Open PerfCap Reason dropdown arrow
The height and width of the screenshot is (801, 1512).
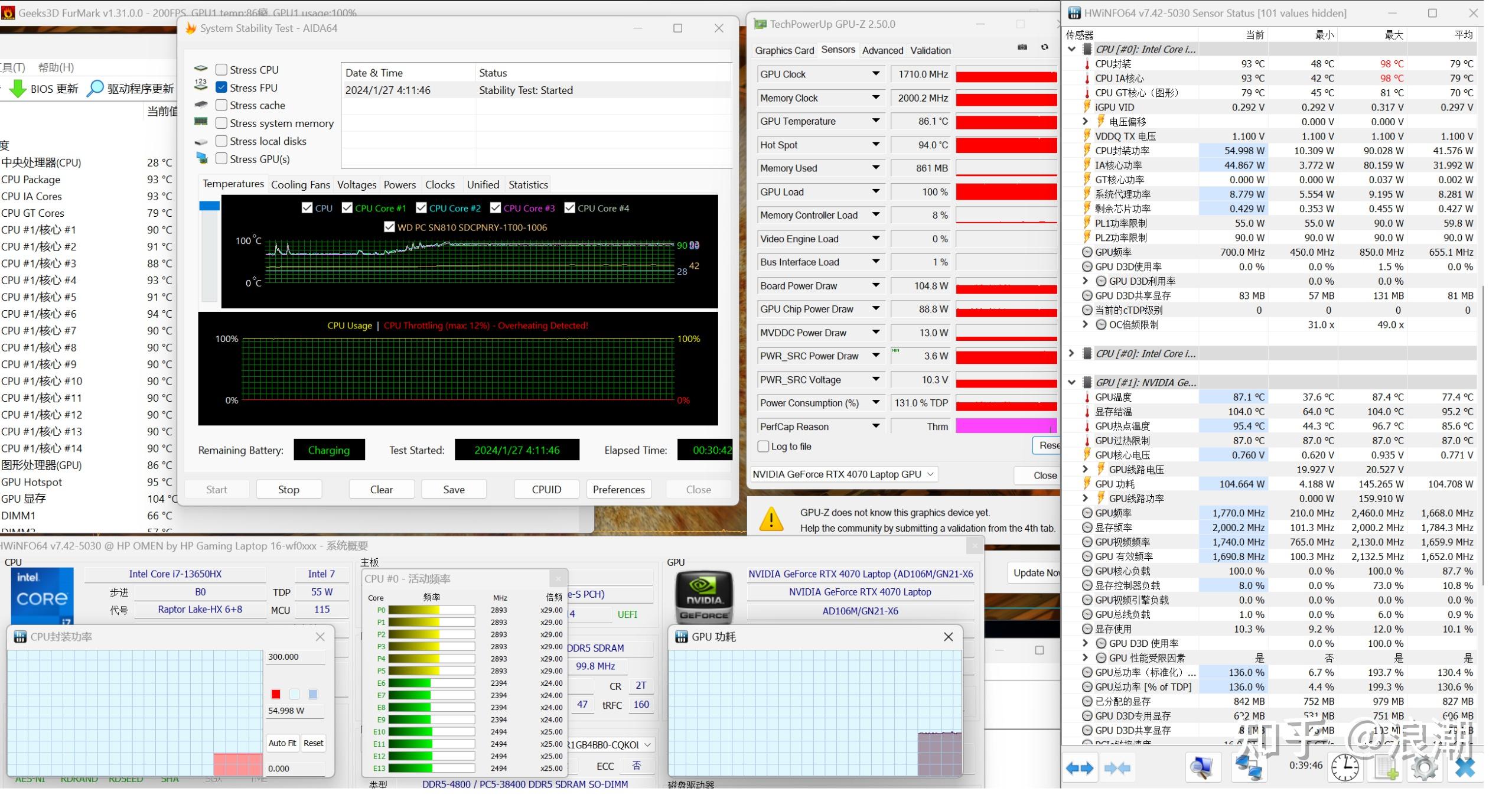click(x=876, y=426)
